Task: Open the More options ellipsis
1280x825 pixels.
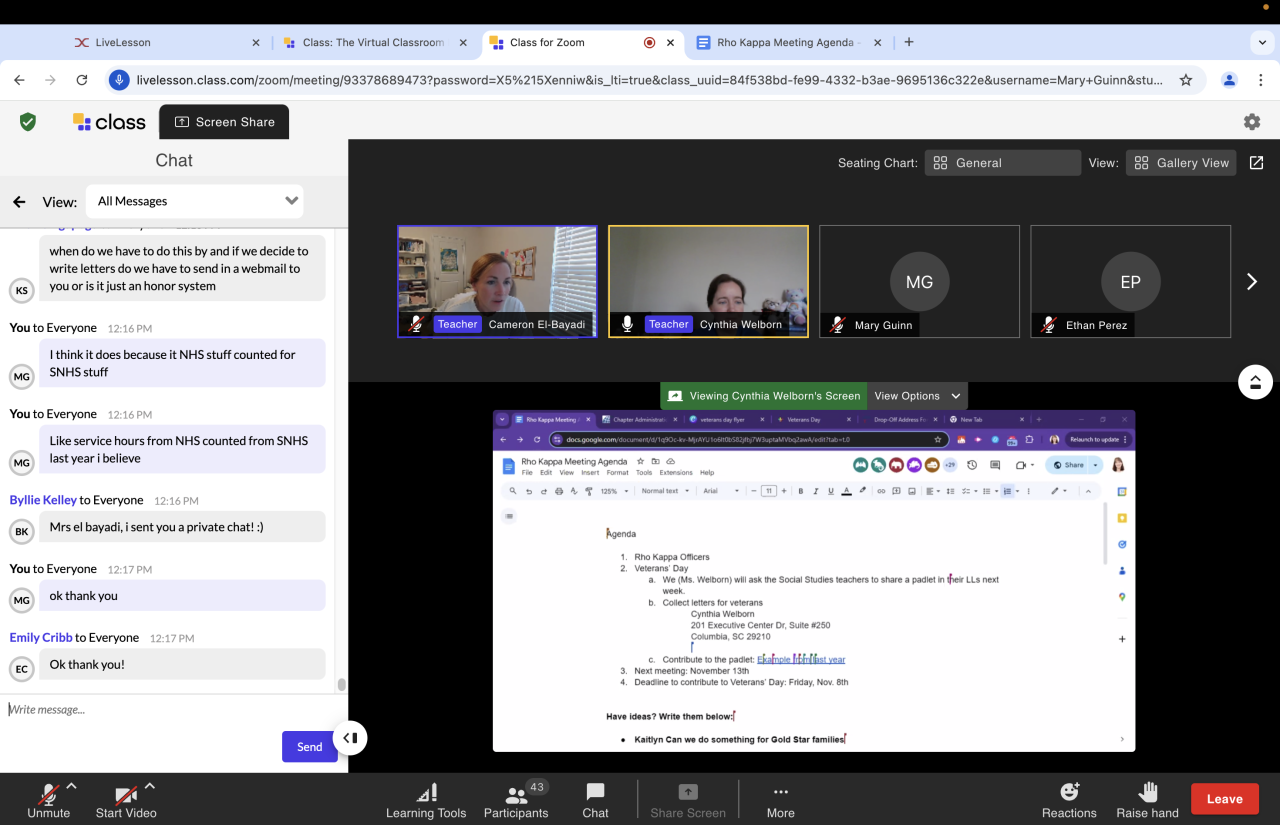Action: pos(780,800)
